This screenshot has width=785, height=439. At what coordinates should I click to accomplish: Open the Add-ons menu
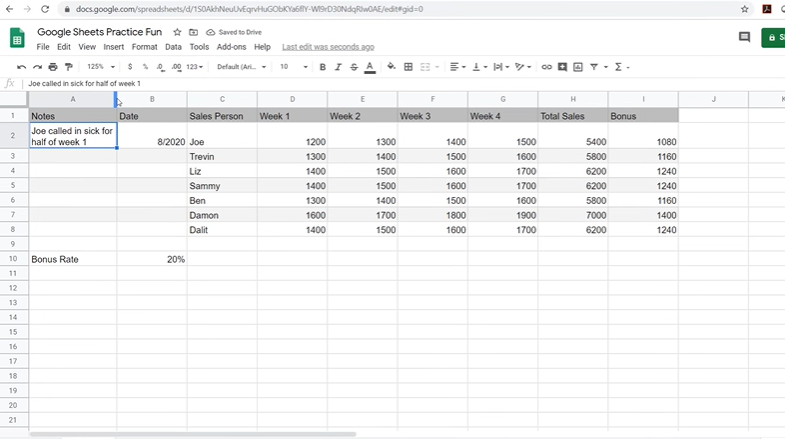click(231, 47)
